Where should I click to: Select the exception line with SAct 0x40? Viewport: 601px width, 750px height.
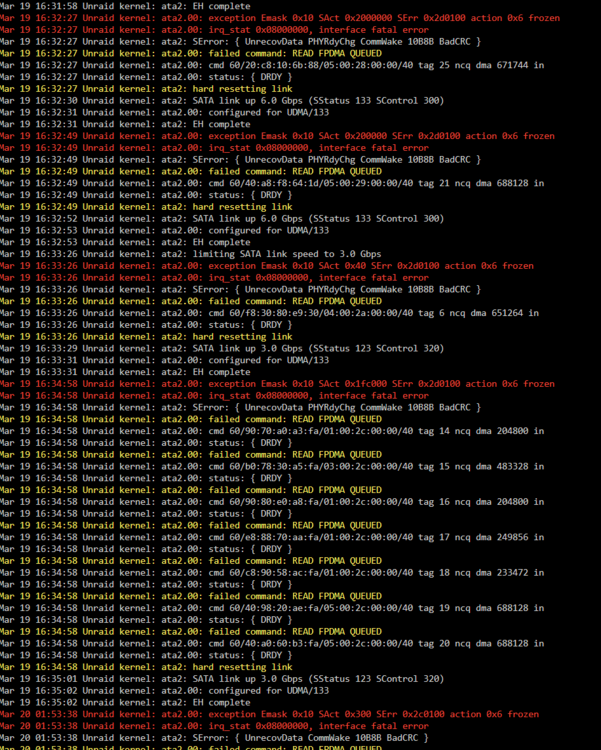pyautogui.click(x=267, y=266)
